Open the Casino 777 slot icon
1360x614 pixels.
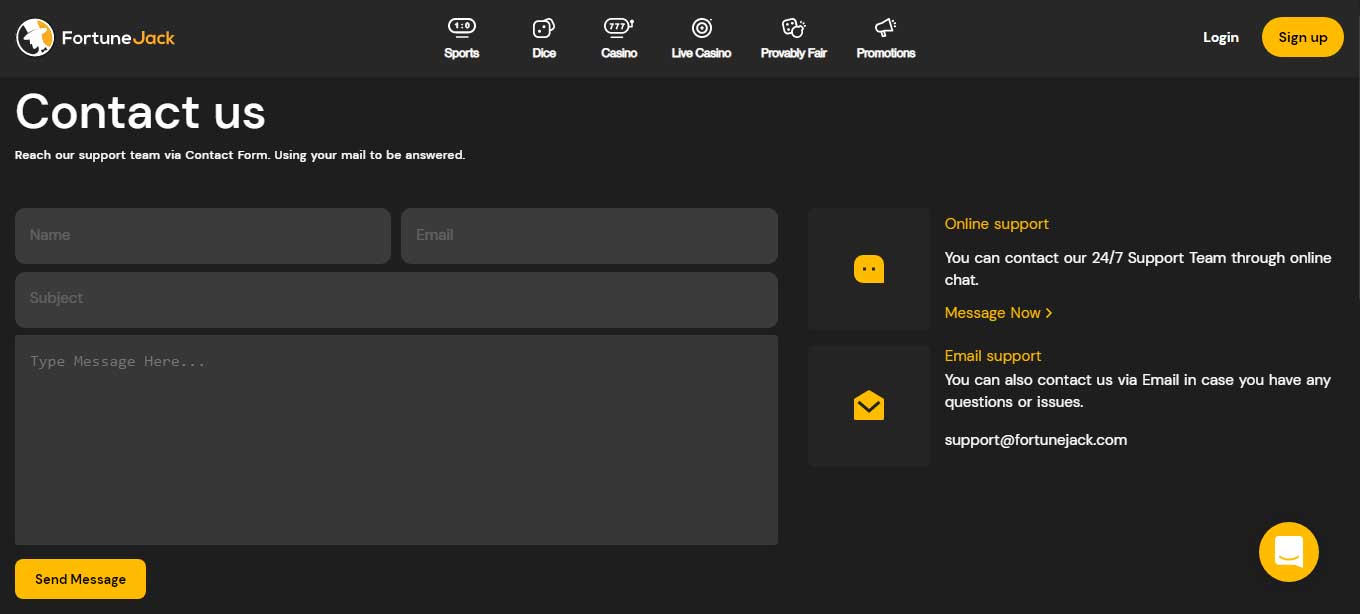619,27
